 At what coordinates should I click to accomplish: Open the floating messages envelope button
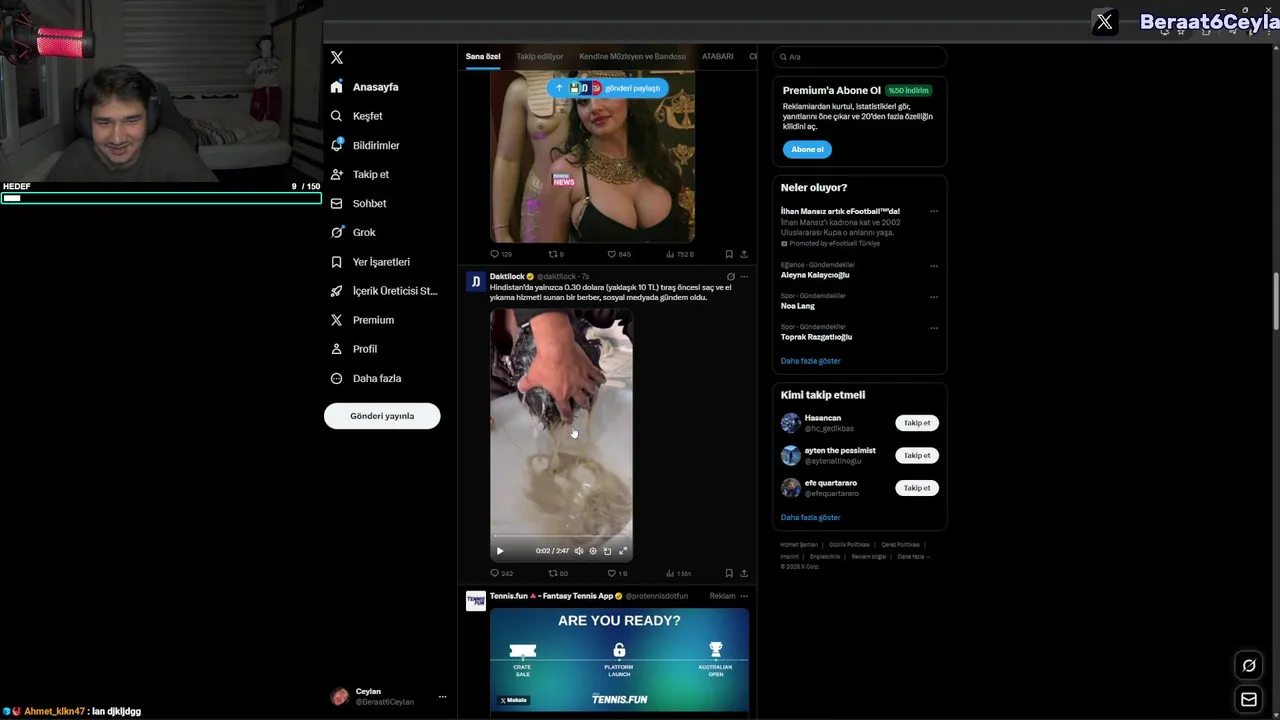(1249, 700)
